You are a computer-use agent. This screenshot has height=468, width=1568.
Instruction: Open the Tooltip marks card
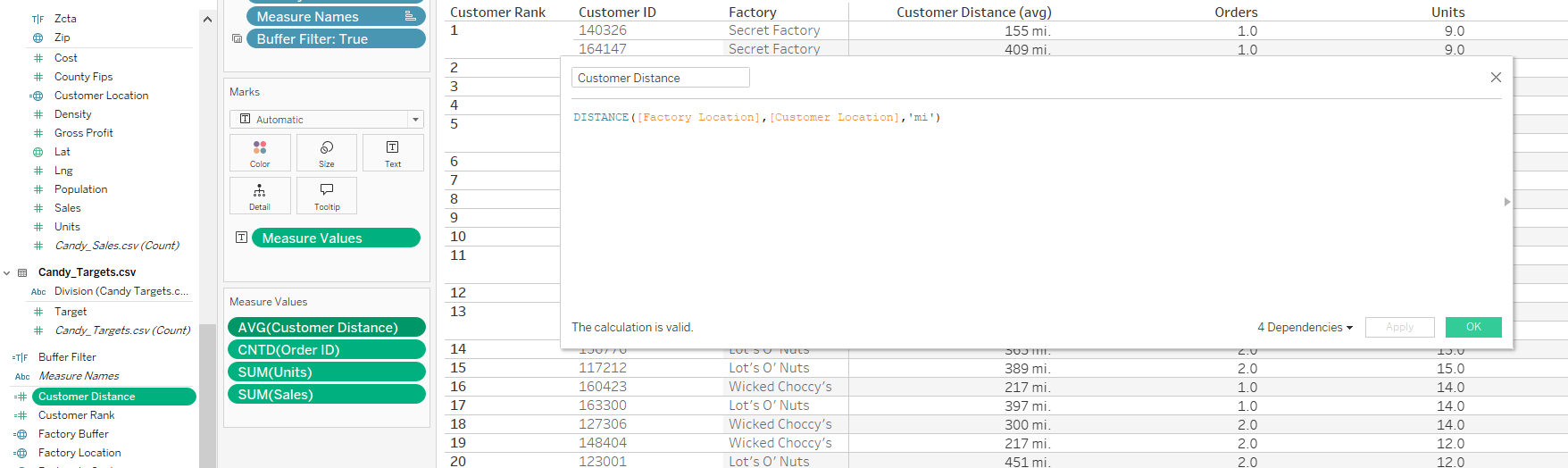click(327, 196)
